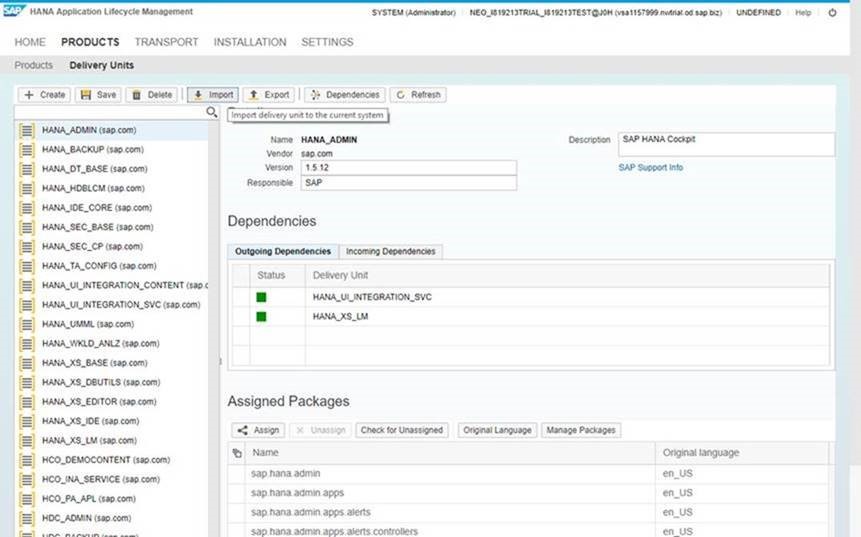Click the select-all icon in packages table header
The height and width of the screenshot is (537, 861).
(x=237, y=453)
